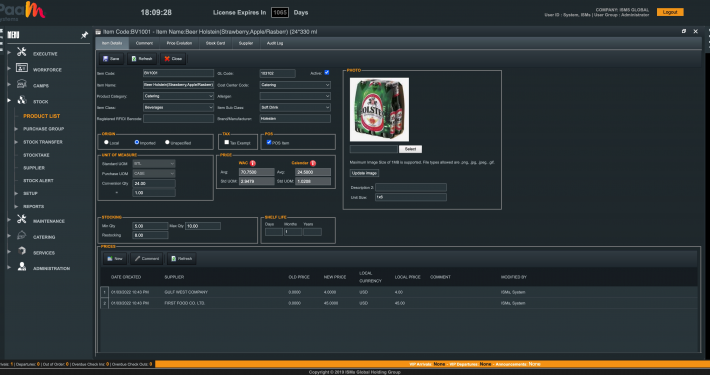Click the Conversion Qty field

tap(154, 183)
